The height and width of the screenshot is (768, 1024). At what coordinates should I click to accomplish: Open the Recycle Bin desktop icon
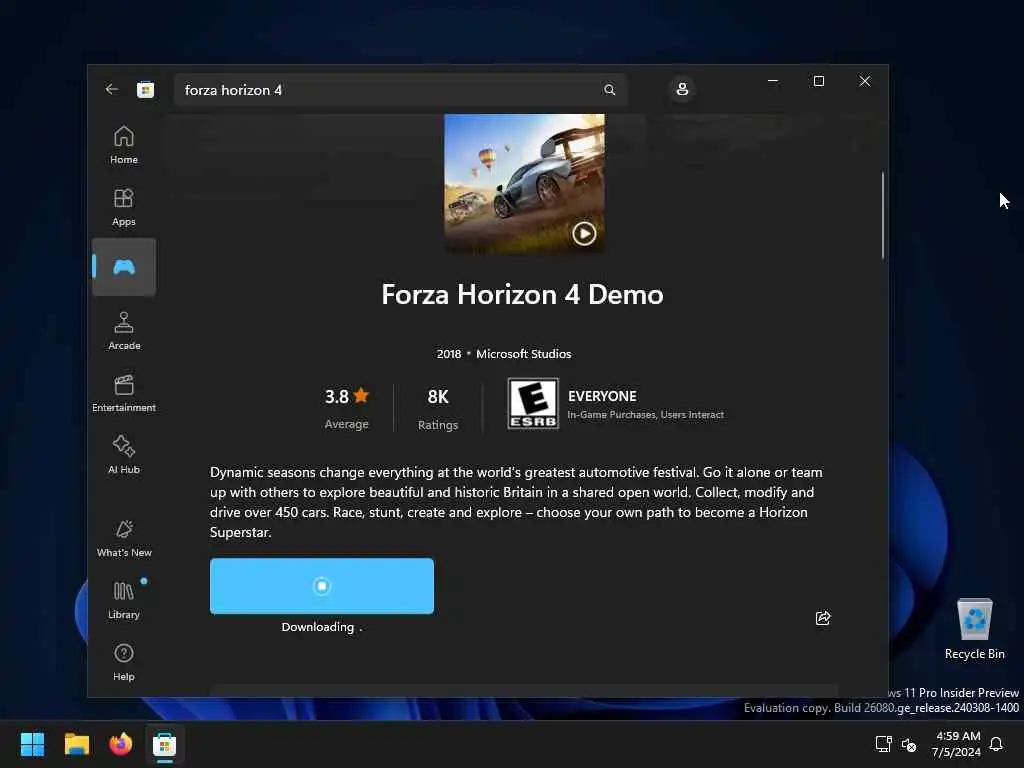tap(974, 629)
